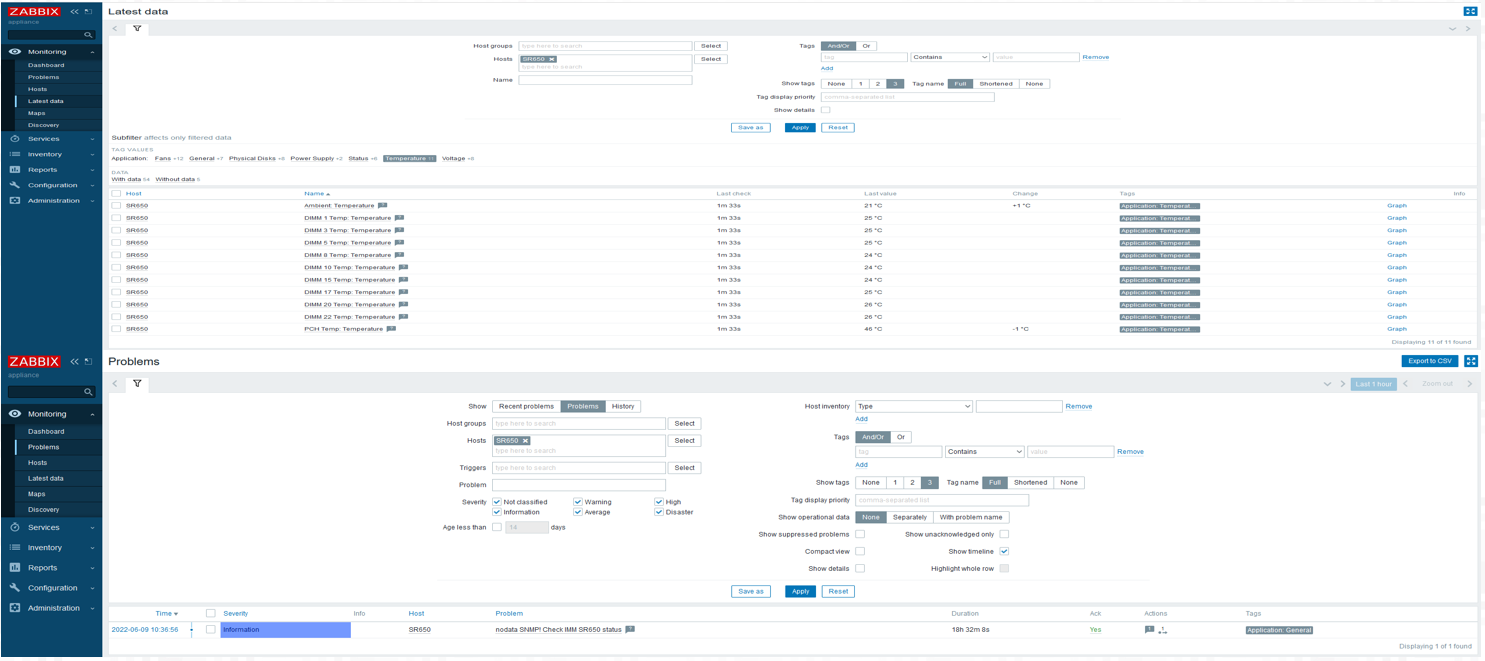Tick checkbox for DIMM 1 Temp row

[116, 218]
